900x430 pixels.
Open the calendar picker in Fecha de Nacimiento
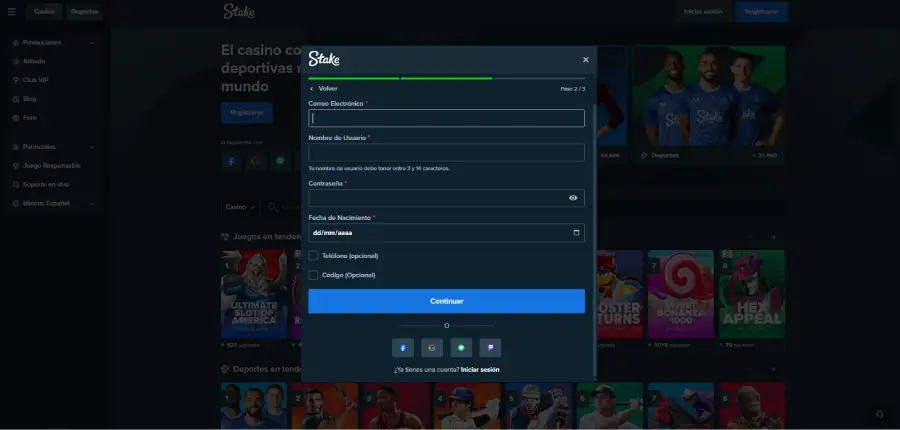point(576,233)
